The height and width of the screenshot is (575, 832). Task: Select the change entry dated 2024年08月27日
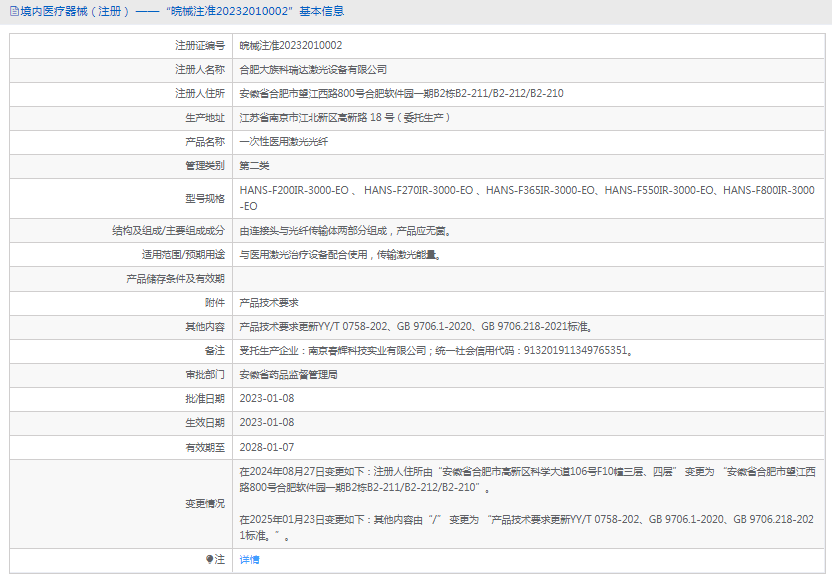coord(527,480)
